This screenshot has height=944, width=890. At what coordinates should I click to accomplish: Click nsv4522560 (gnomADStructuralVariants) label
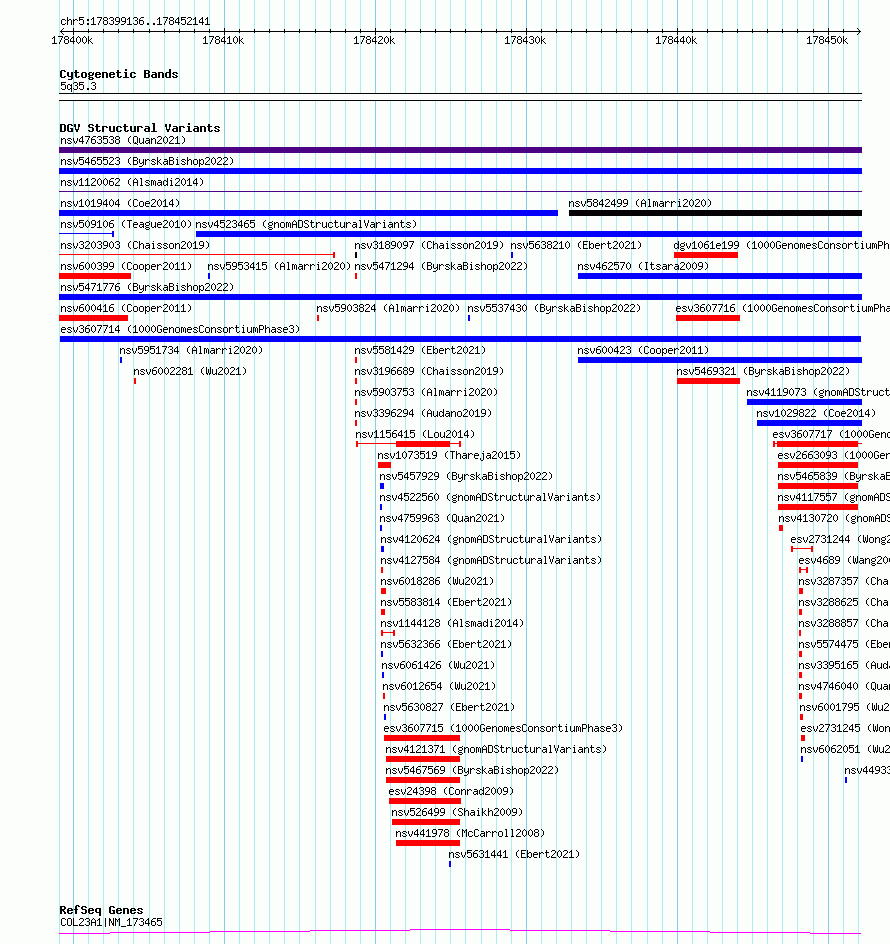coord(490,497)
